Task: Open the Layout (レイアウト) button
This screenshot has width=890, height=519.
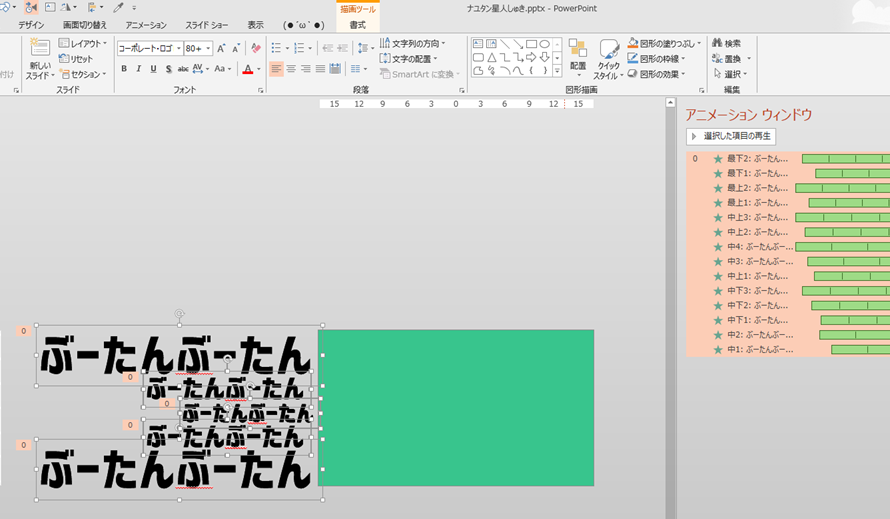Action: [83, 44]
